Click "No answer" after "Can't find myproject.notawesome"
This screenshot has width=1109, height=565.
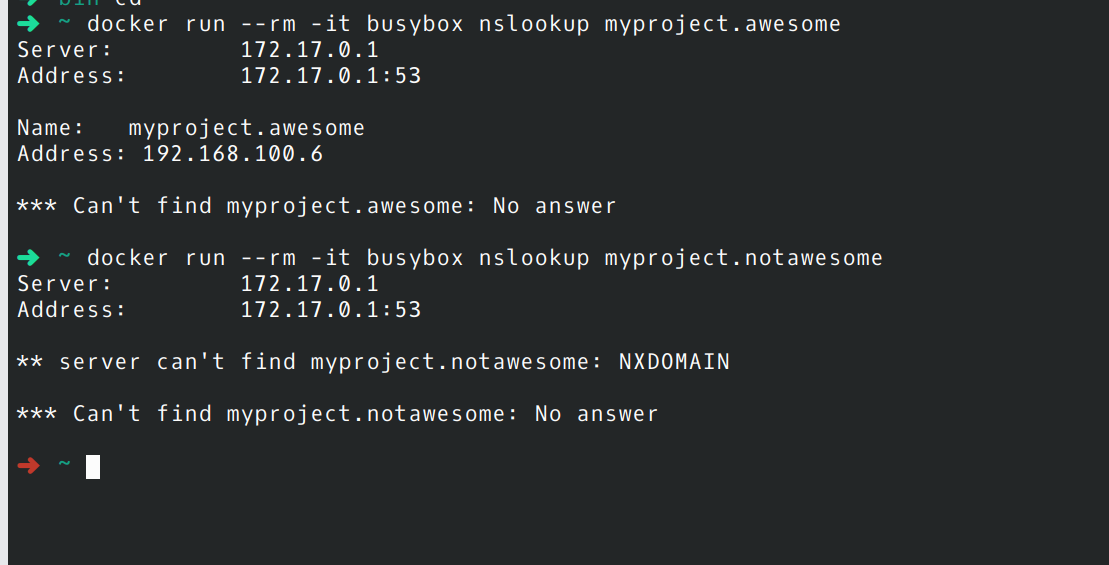point(596,414)
